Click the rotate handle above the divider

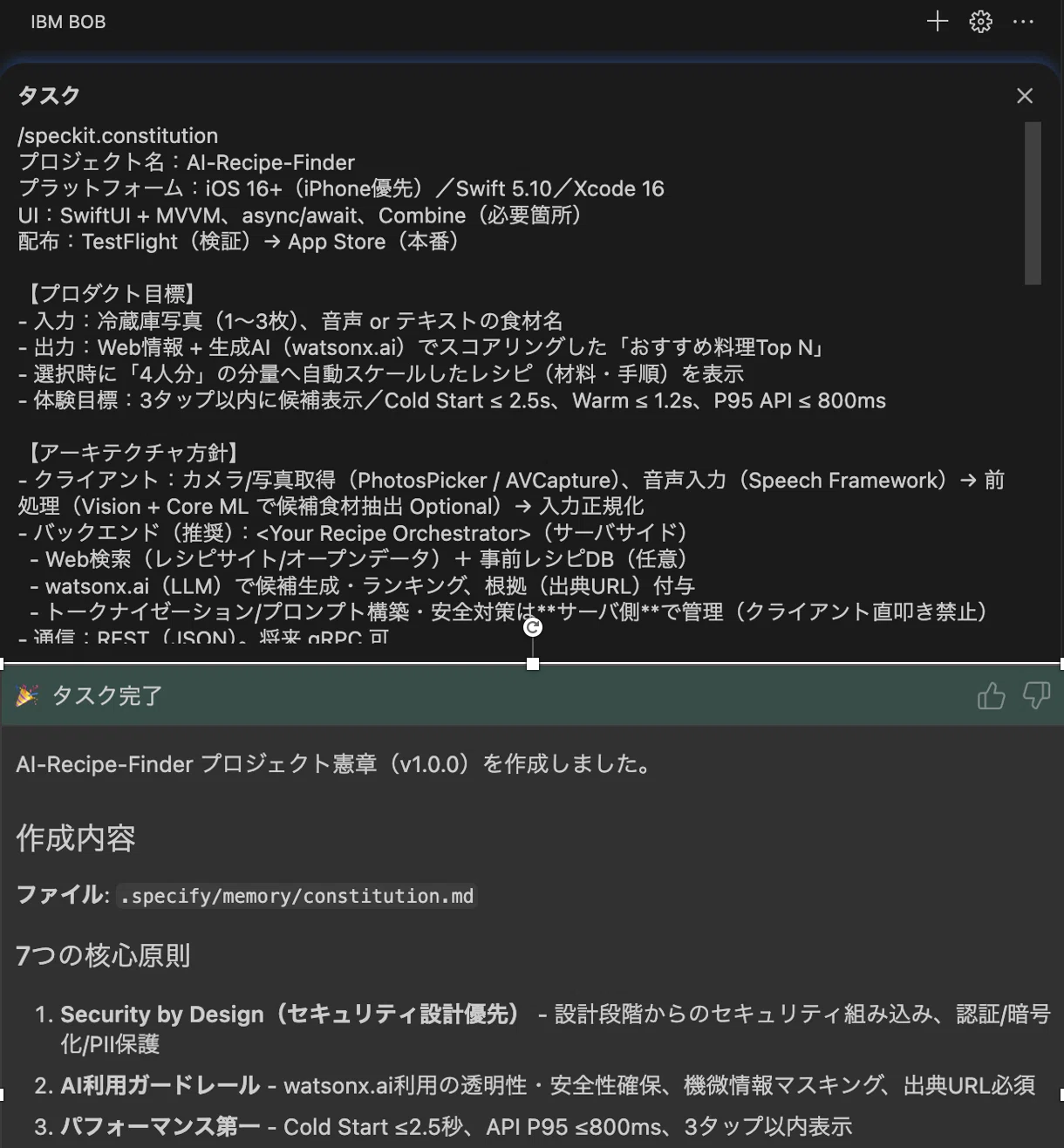click(x=533, y=627)
